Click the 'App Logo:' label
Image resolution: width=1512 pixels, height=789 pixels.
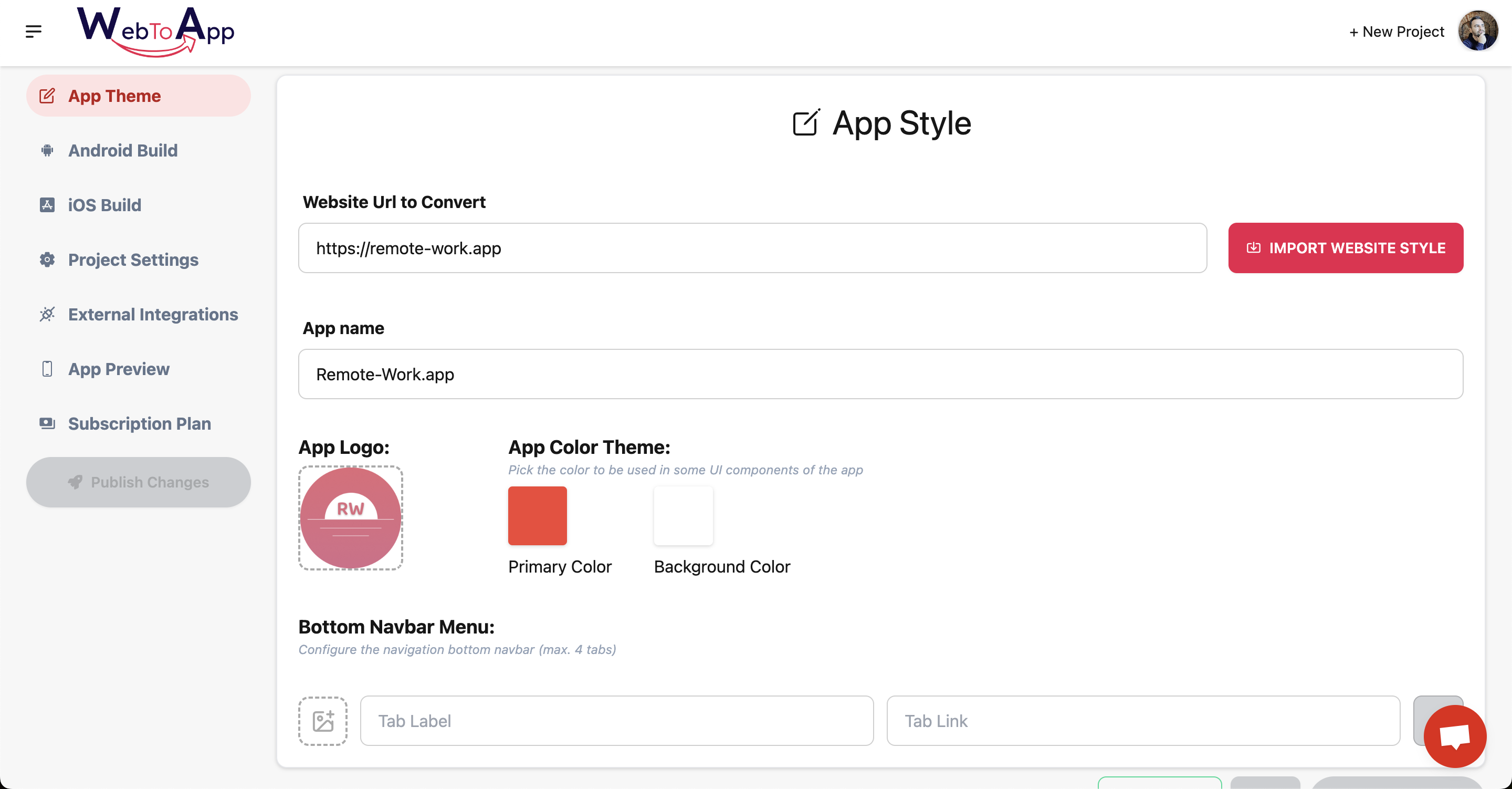click(344, 447)
